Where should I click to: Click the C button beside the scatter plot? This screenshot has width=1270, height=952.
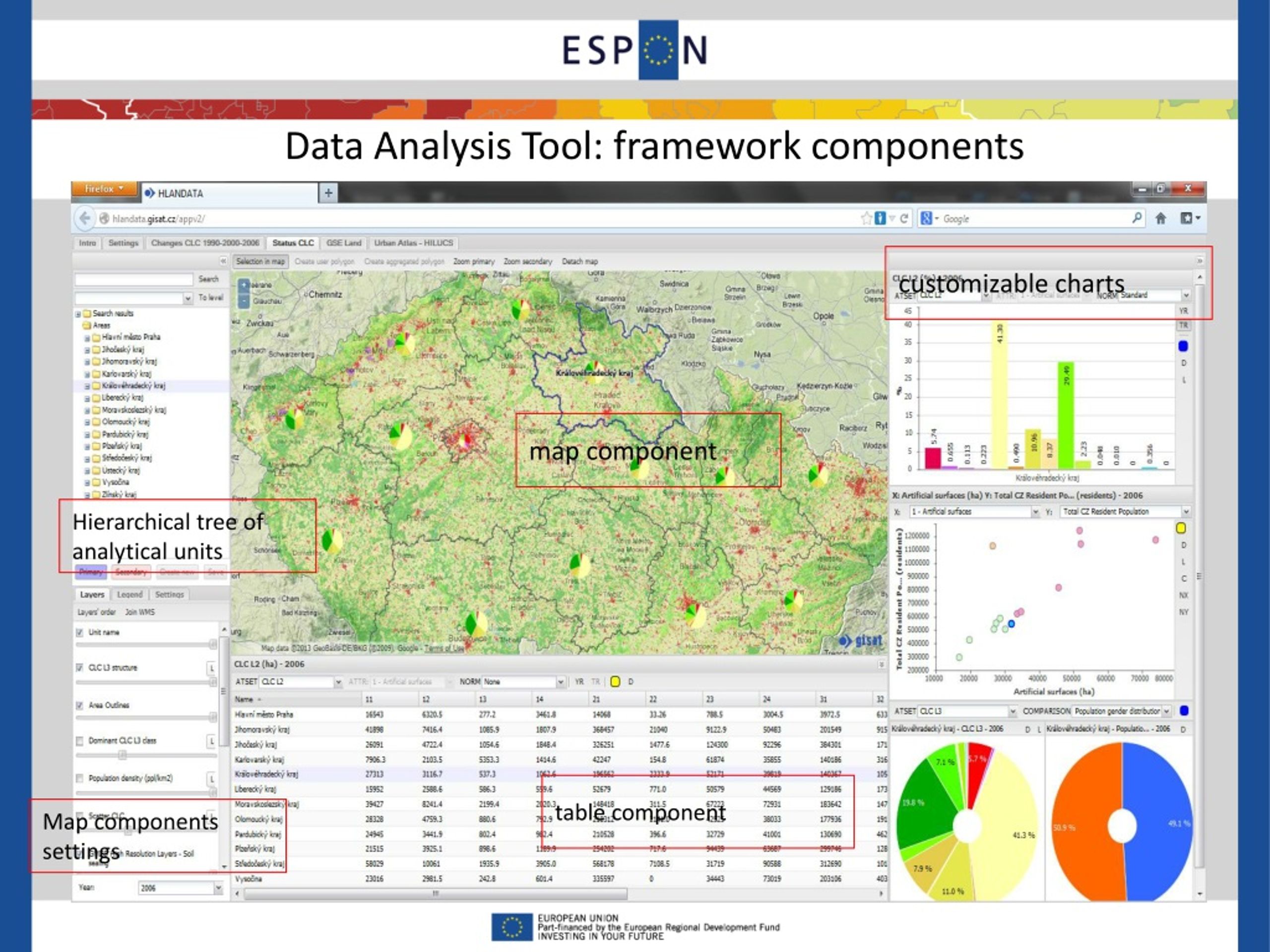1184,579
